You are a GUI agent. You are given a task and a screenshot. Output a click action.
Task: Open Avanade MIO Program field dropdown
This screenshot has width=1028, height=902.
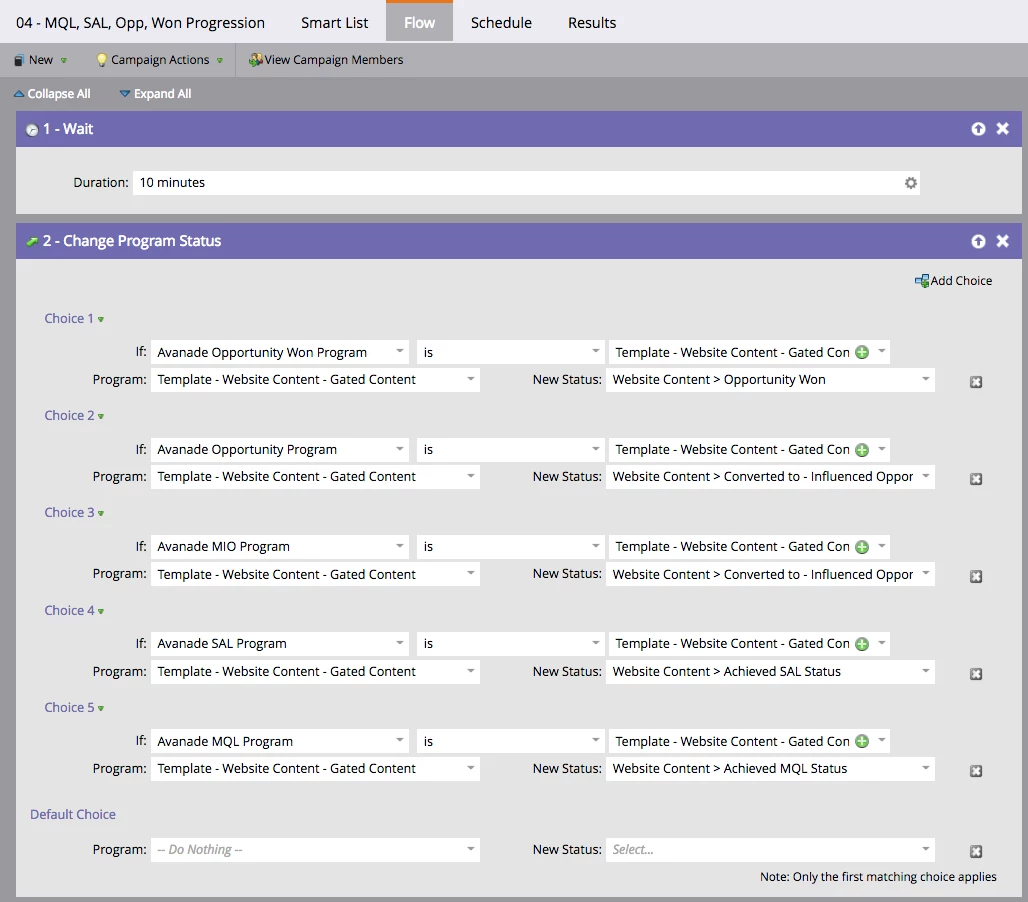tap(279, 547)
